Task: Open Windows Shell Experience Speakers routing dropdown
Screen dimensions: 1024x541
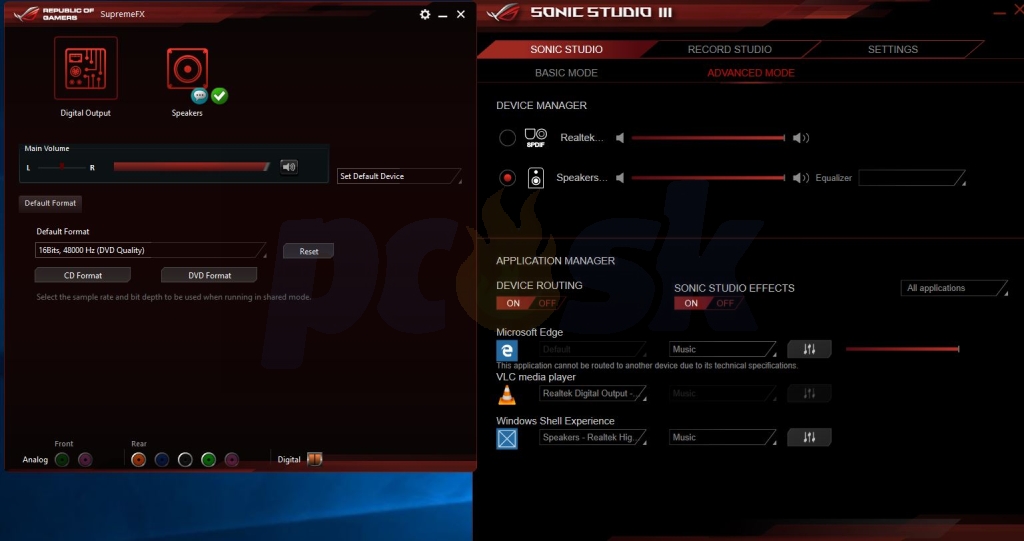Action: (593, 437)
